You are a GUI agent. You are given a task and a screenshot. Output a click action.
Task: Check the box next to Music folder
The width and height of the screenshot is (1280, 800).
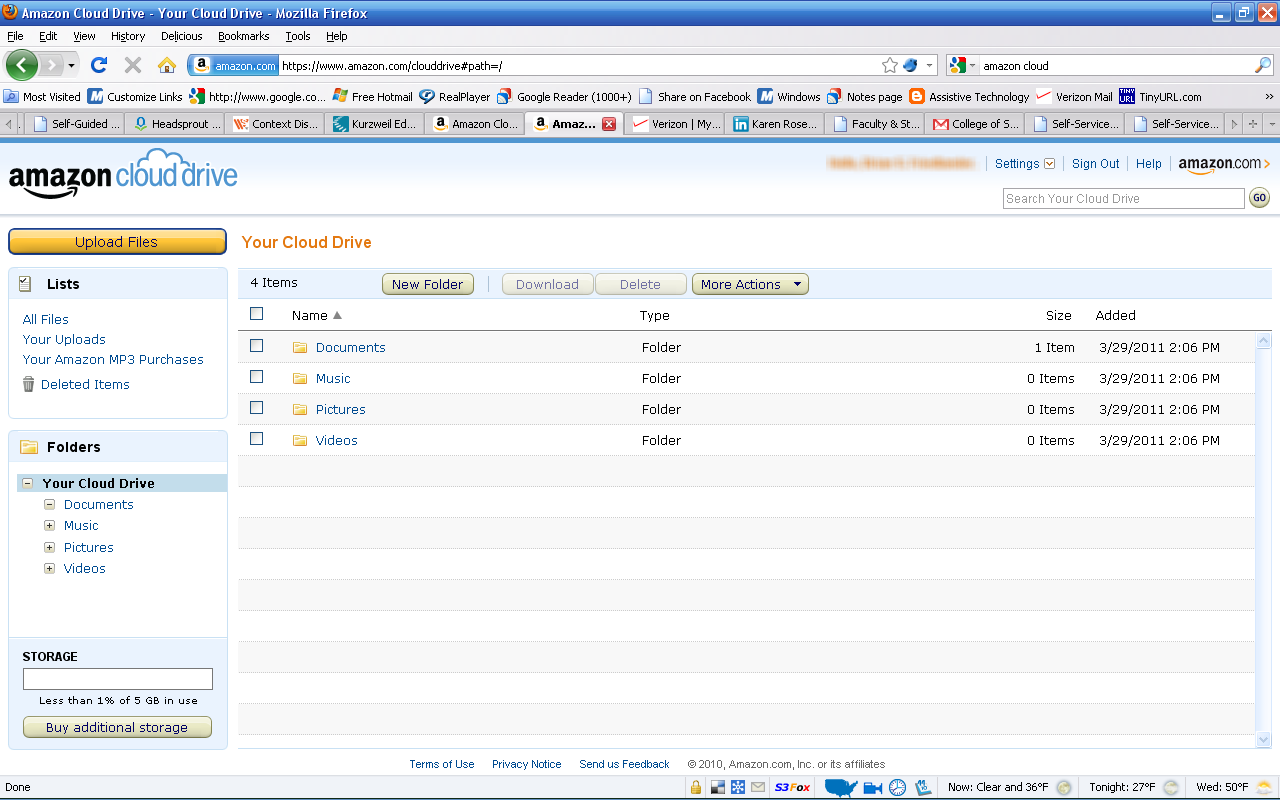point(256,375)
